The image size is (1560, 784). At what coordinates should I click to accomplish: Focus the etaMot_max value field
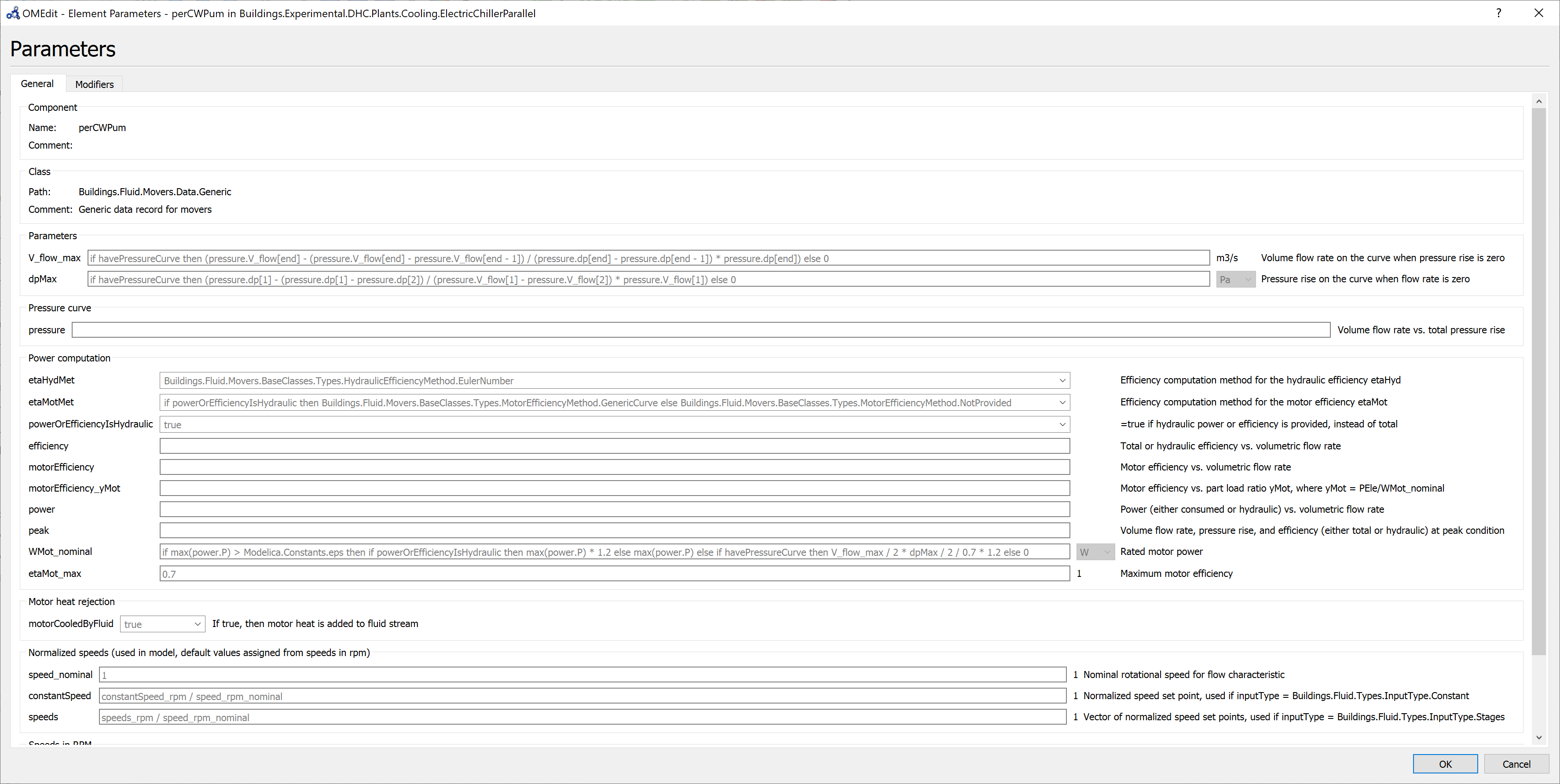click(614, 574)
